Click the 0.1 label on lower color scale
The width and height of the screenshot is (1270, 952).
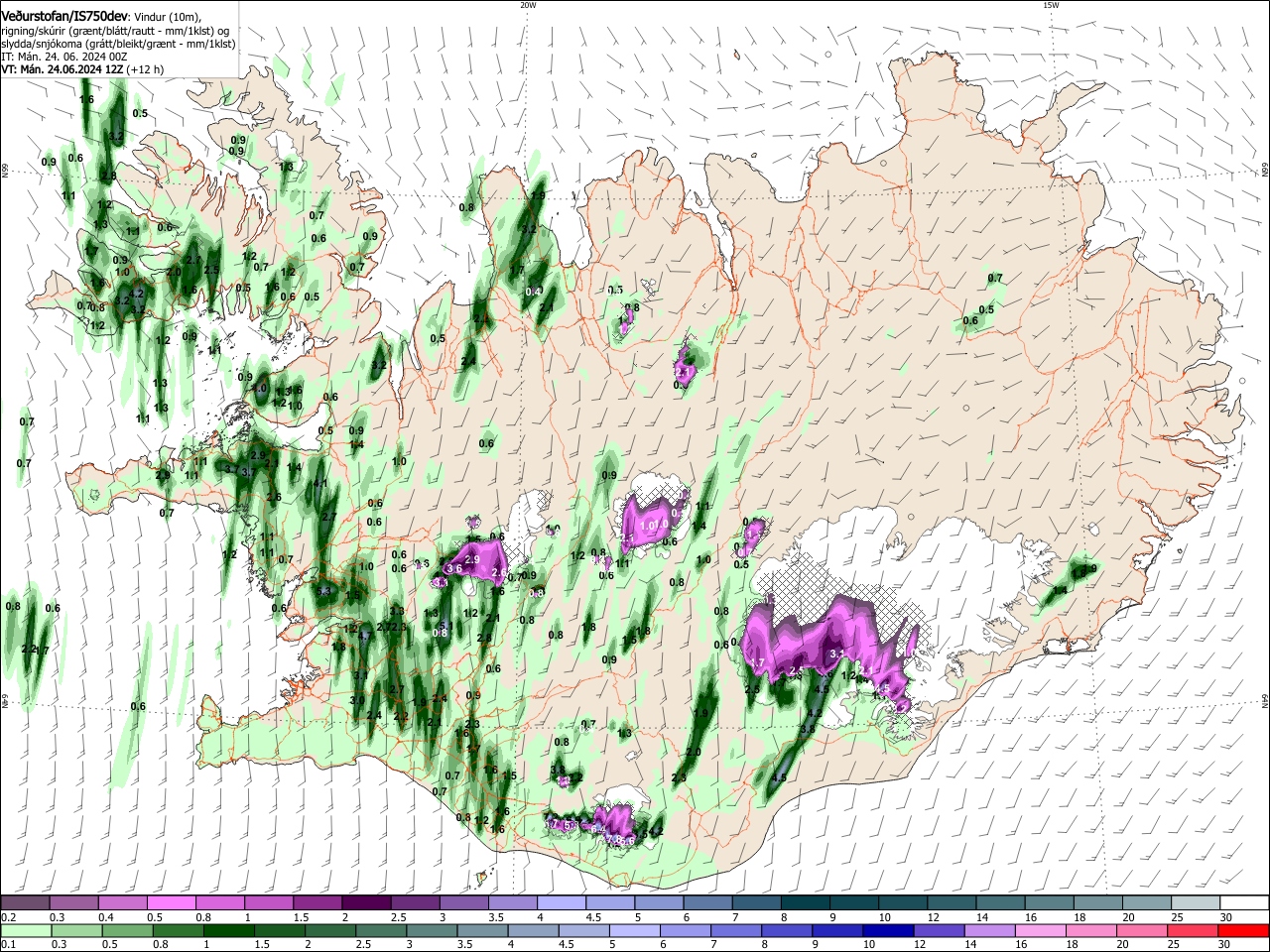coord(8,945)
